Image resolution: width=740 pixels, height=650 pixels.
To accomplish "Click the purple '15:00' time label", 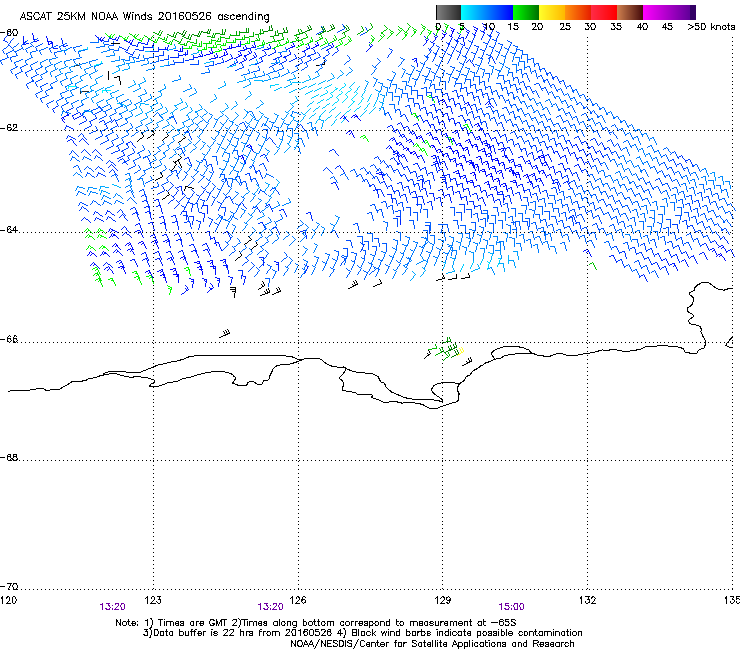I will [x=511, y=607].
